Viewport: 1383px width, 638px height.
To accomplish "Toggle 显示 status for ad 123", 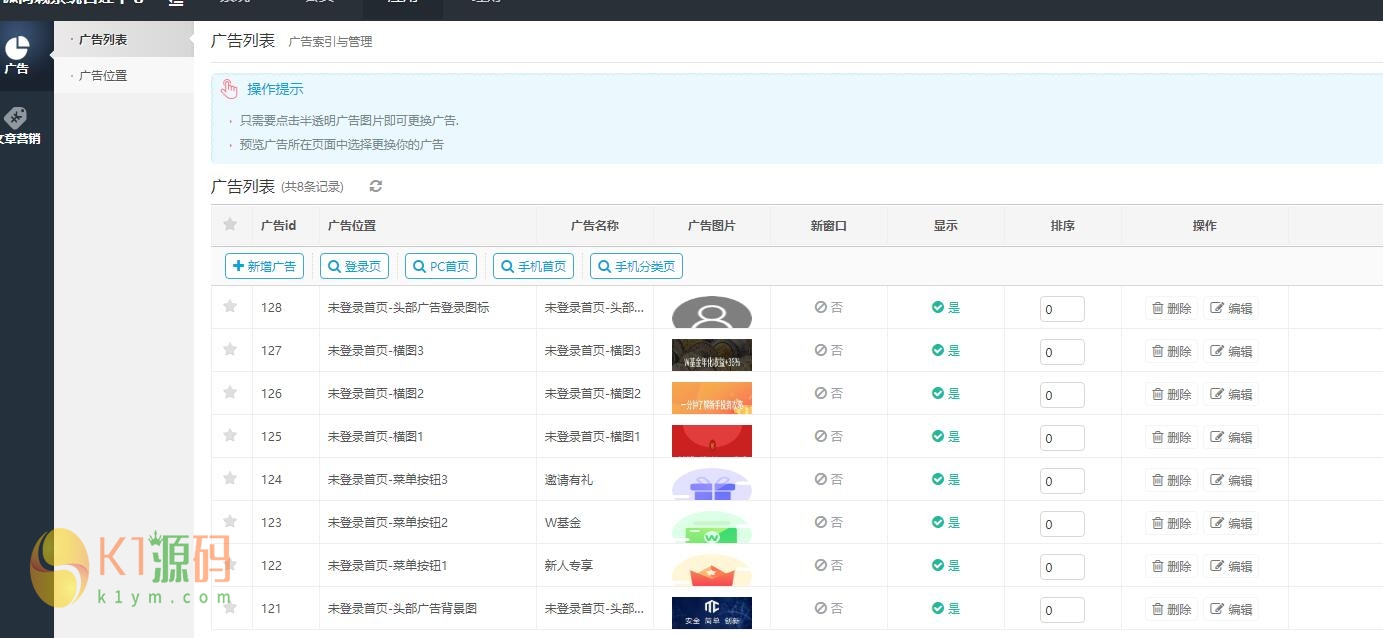I will click(x=945, y=522).
